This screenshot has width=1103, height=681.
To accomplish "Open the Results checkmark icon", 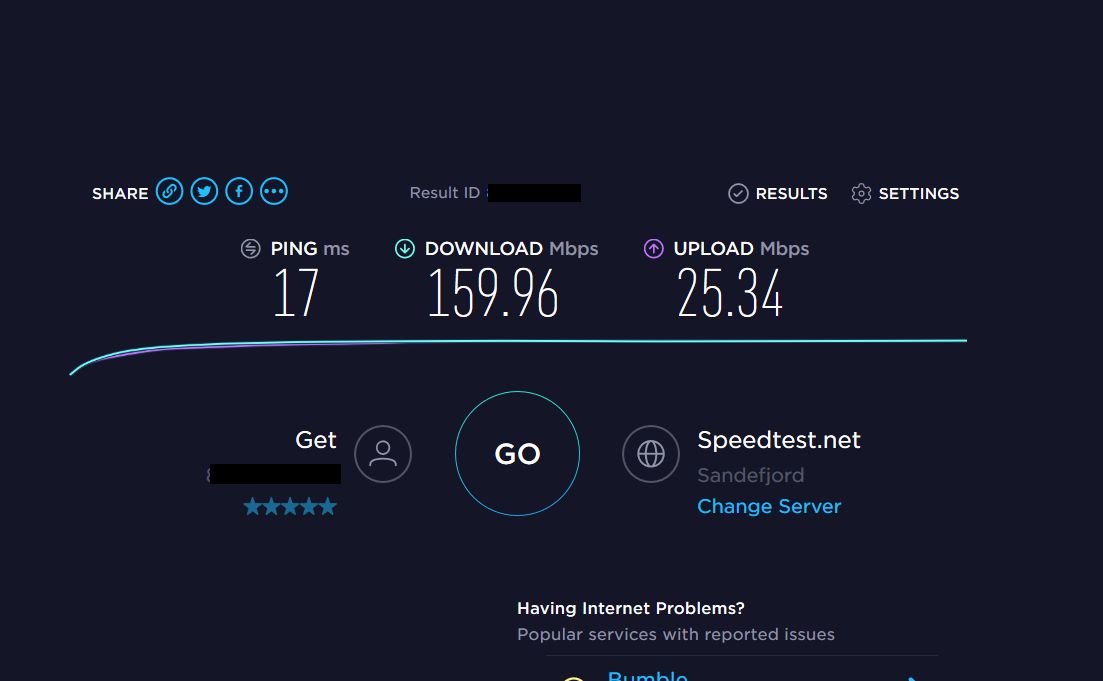I will (x=738, y=193).
